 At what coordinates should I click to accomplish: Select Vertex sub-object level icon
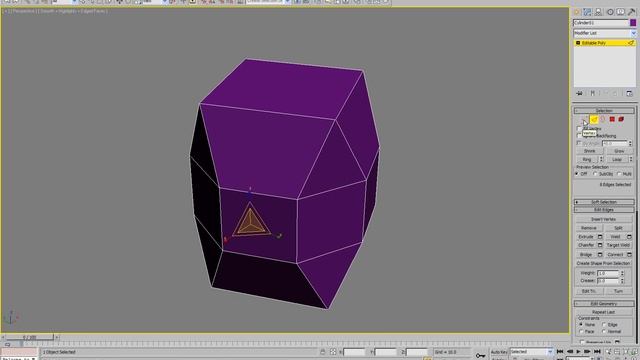coord(584,119)
